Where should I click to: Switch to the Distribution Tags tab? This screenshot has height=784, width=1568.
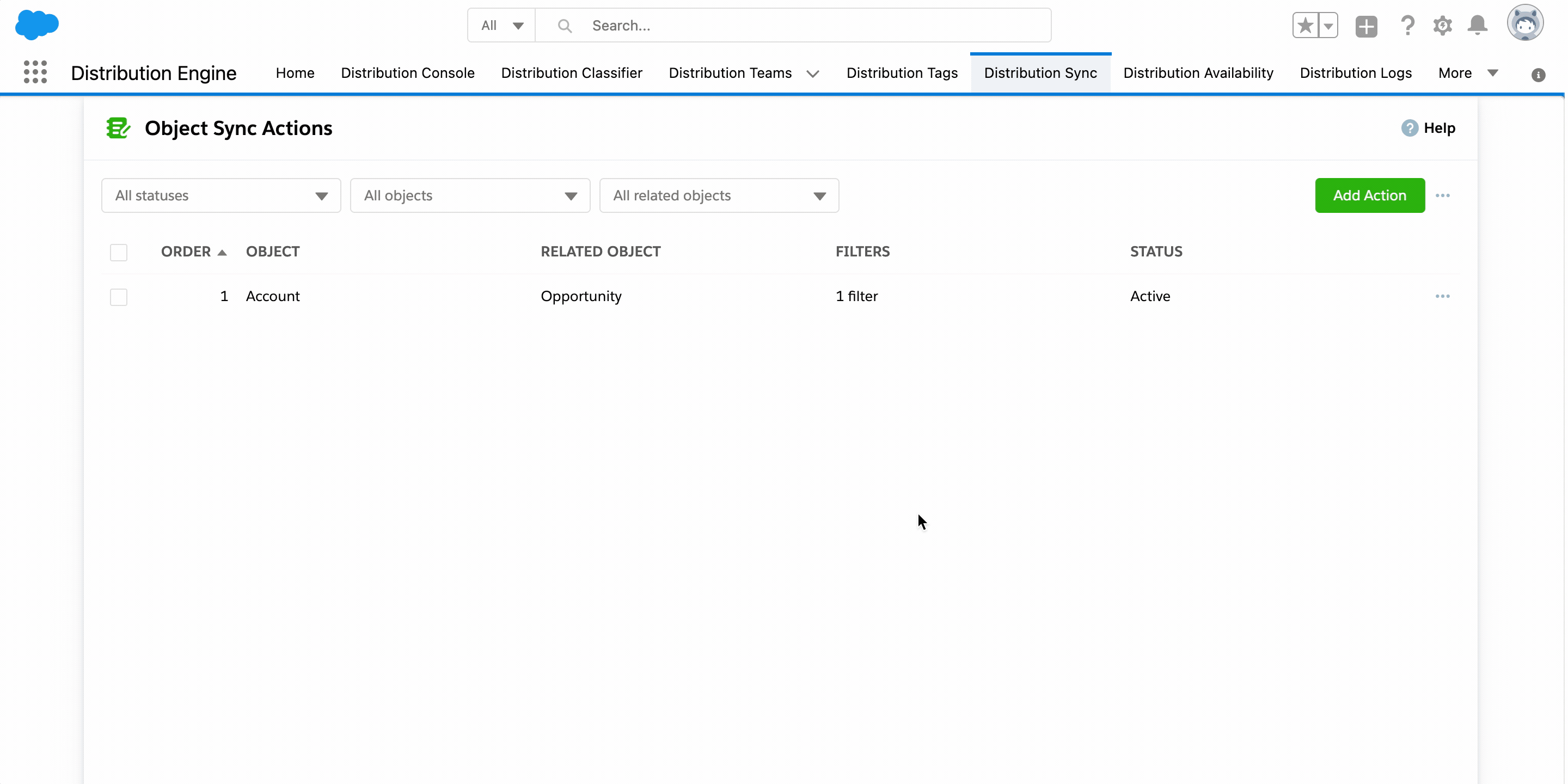click(x=902, y=73)
